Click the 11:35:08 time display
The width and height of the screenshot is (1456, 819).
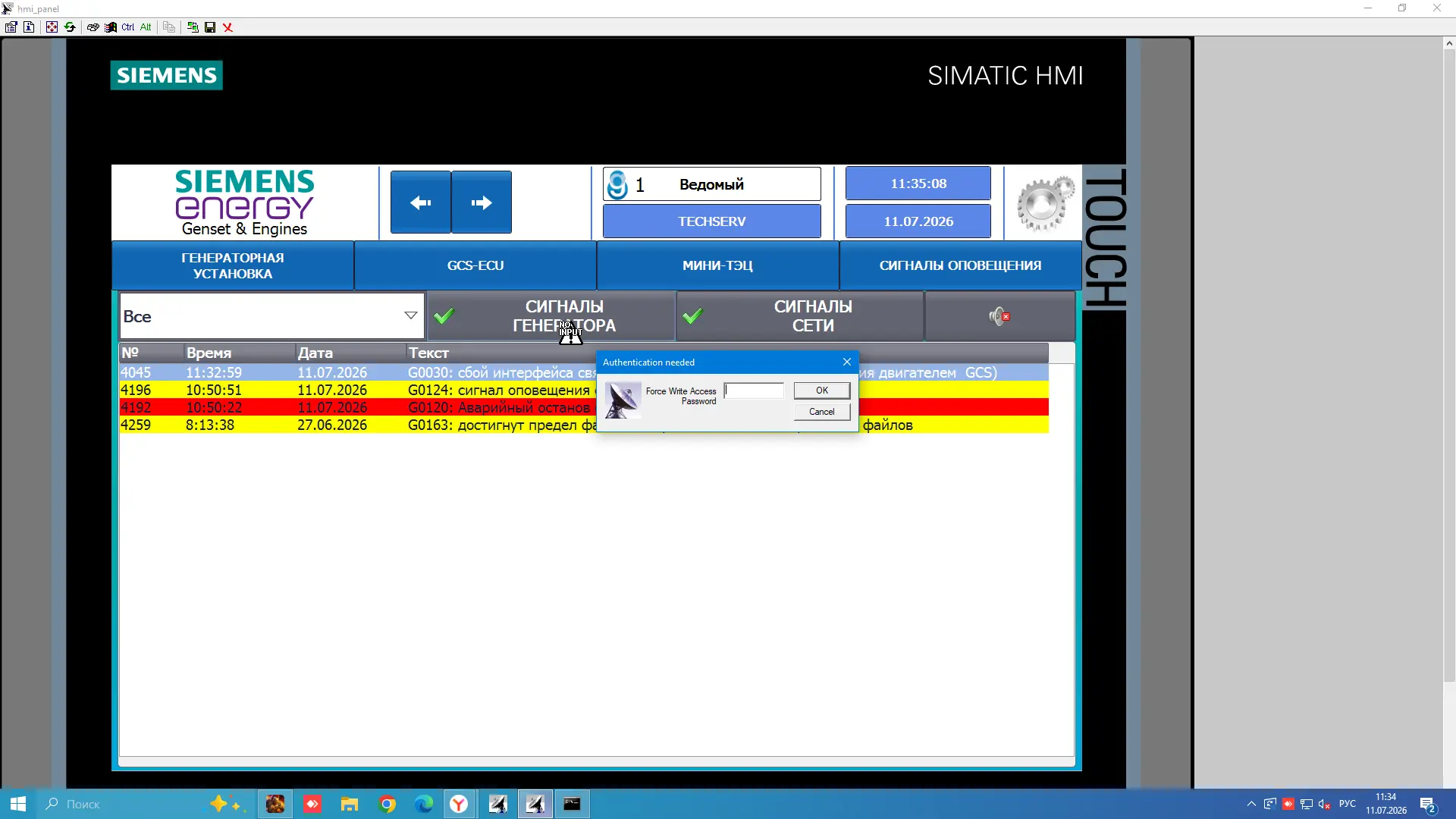[x=918, y=184]
